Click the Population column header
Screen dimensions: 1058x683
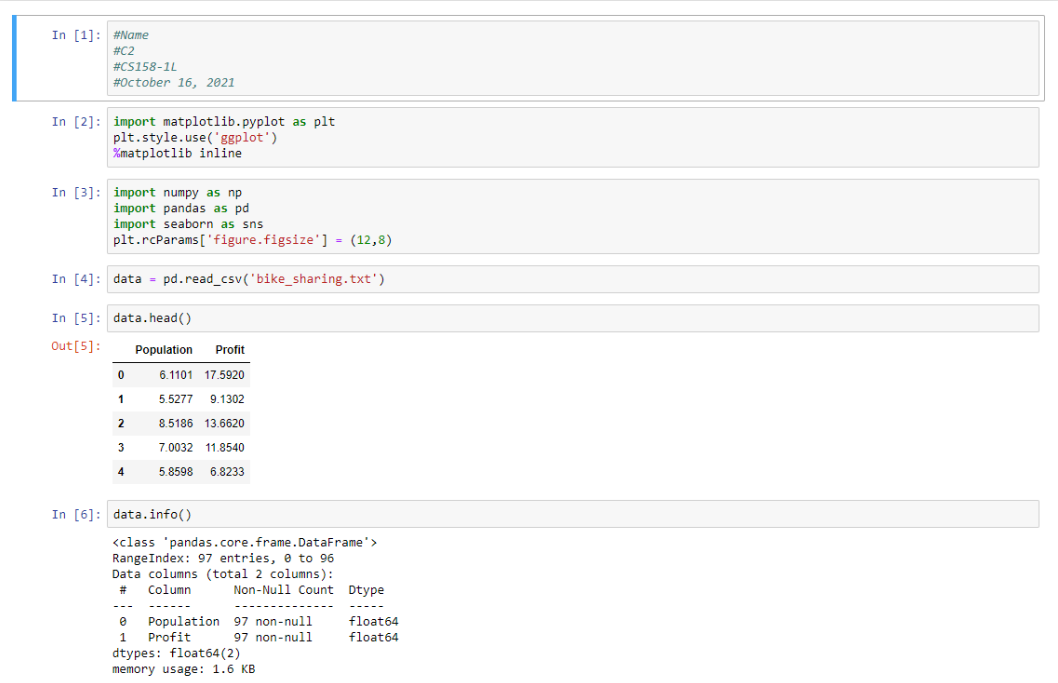(163, 350)
